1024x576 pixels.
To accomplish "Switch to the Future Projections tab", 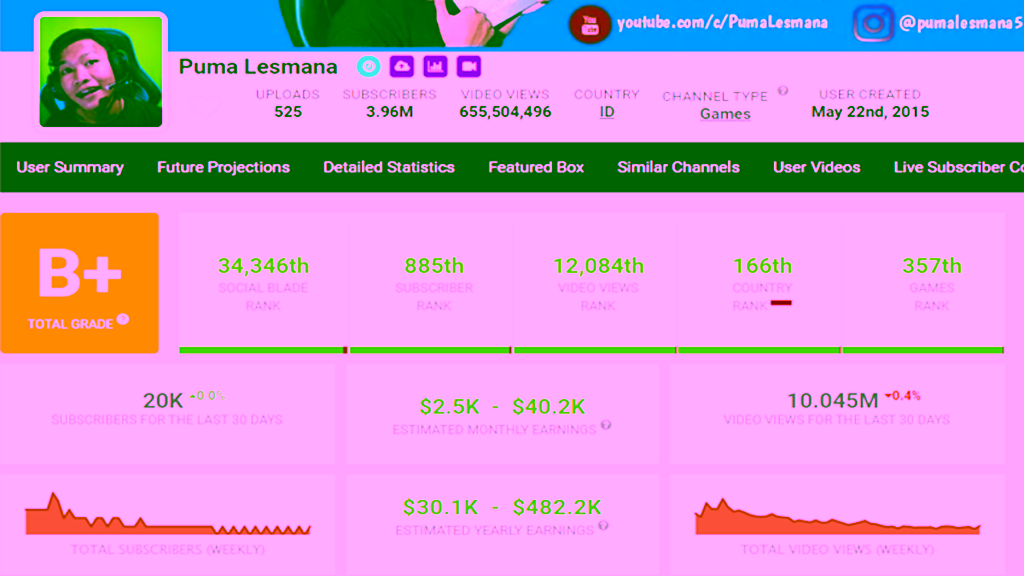I will pyautogui.click(x=223, y=167).
